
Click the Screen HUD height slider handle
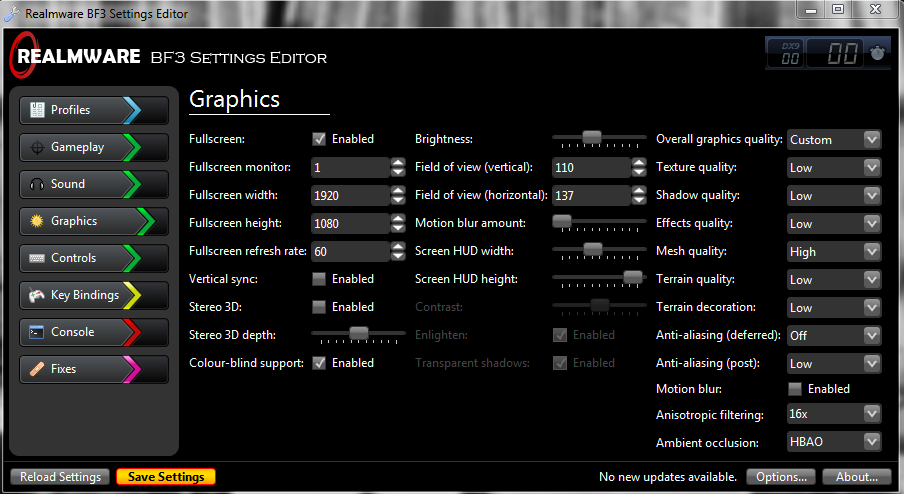click(x=632, y=277)
